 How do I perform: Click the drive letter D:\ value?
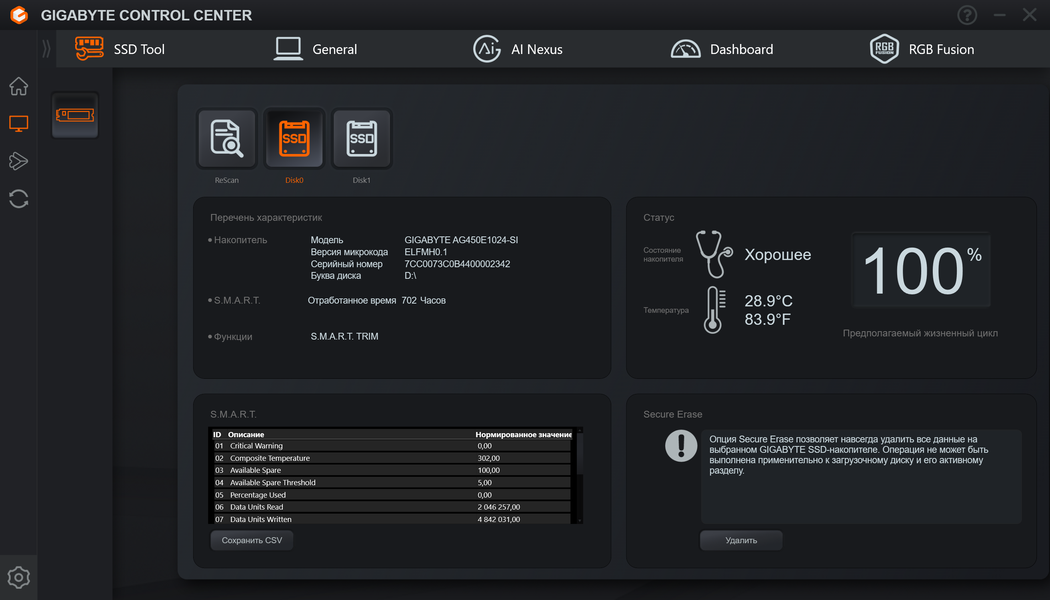point(410,276)
